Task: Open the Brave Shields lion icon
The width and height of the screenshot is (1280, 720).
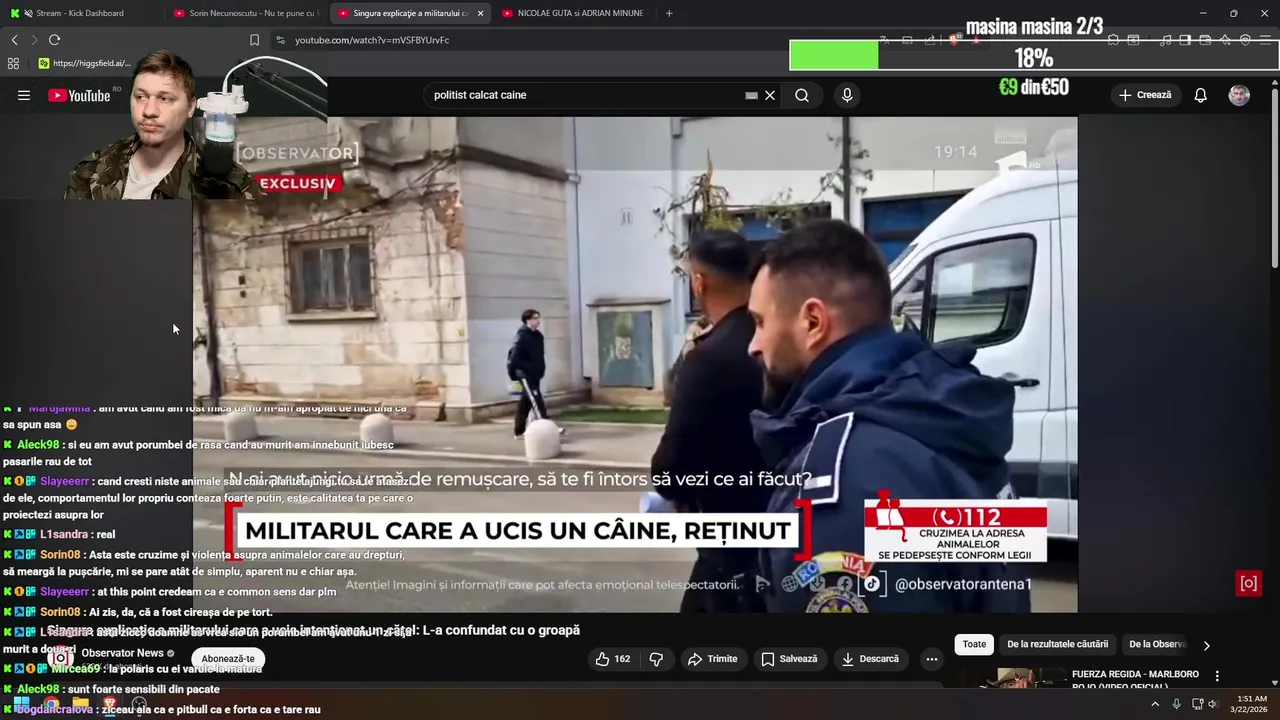Action: (954, 40)
